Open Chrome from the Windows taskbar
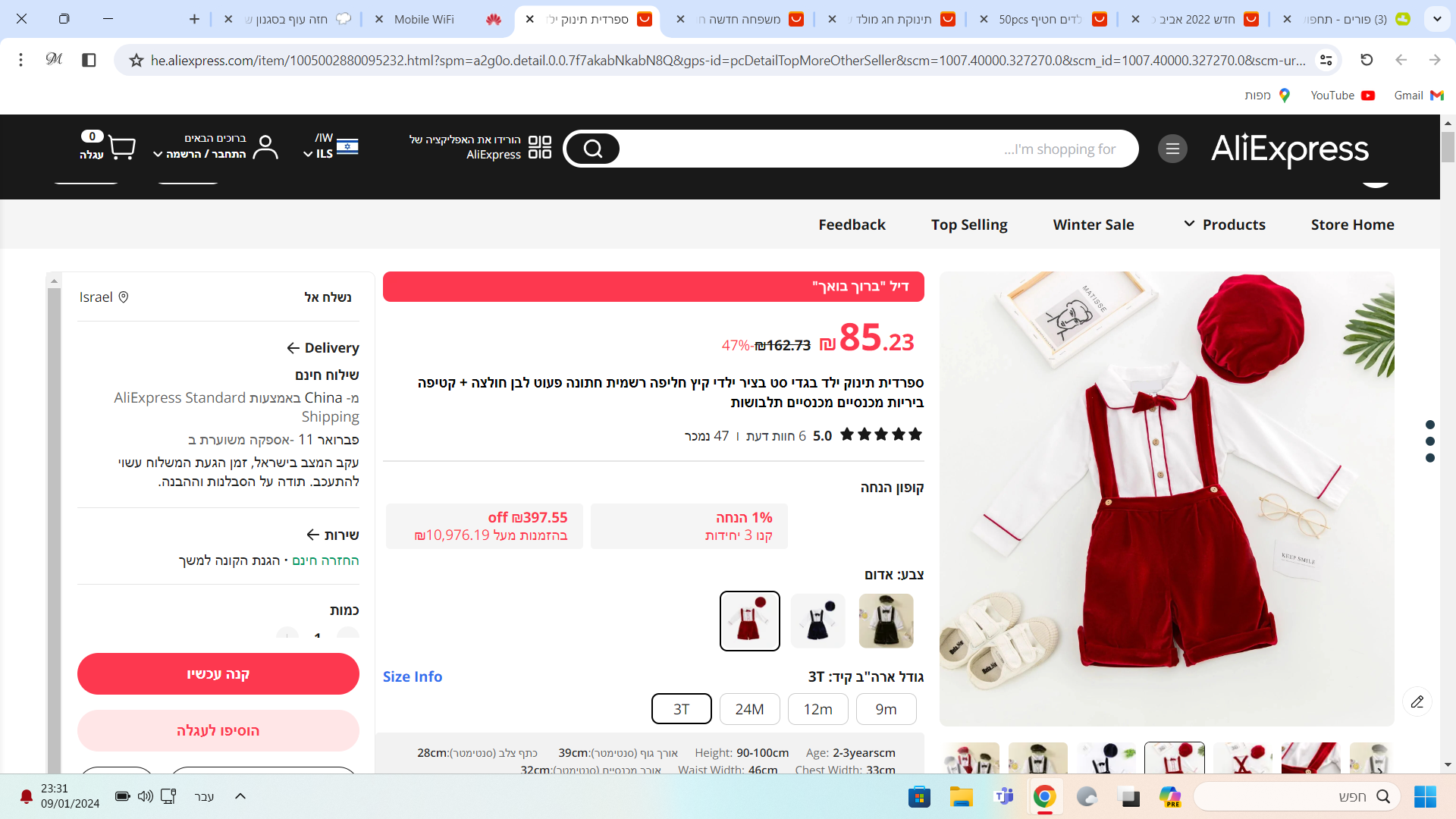Viewport: 1456px width, 819px height. (1044, 796)
